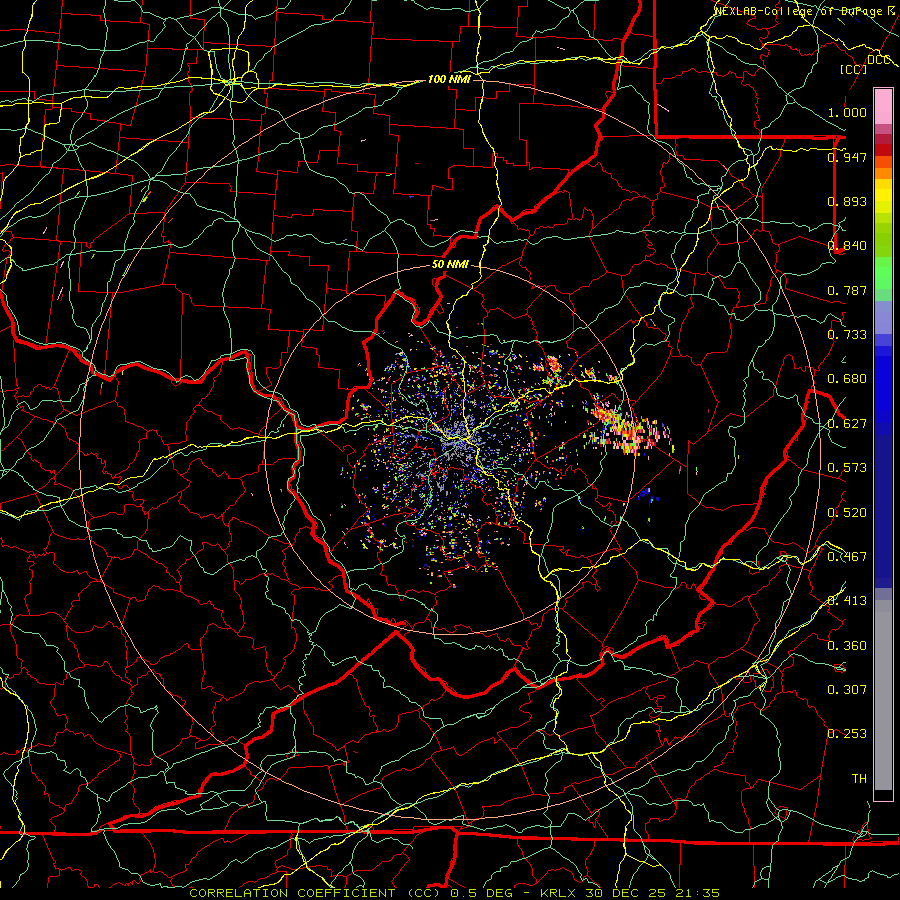Click the TH label on the scale
This screenshot has height=900, width=900.
coord(859,779)
